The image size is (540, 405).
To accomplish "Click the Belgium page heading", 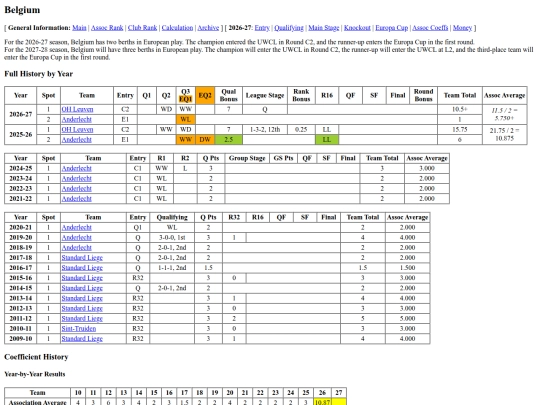I will (22, 10).
